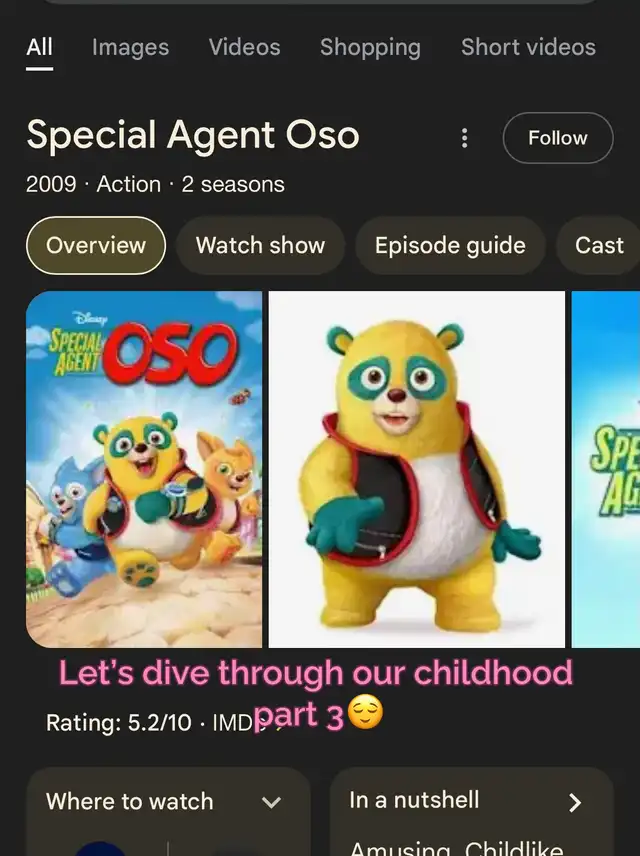Tap the Where to watch card label
The height and width of the screenshot is (856, 640).
129,802
